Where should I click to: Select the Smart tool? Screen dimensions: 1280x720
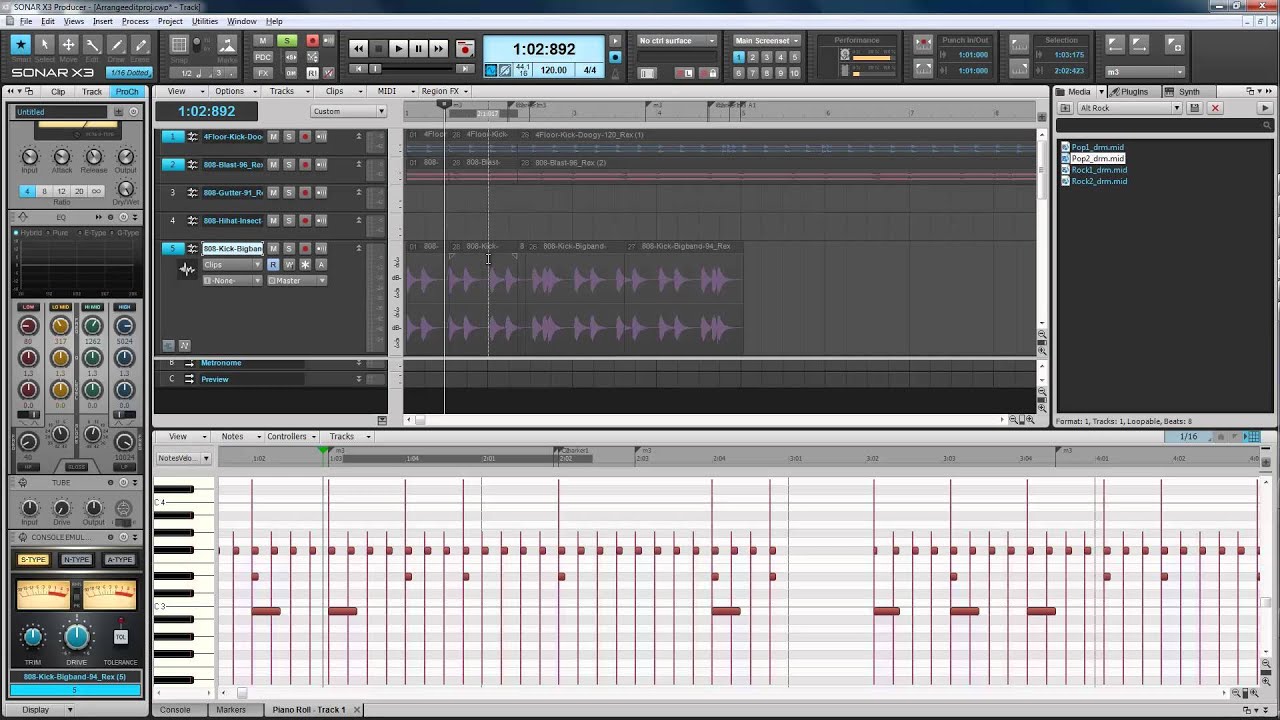click(x=20, y=45)
